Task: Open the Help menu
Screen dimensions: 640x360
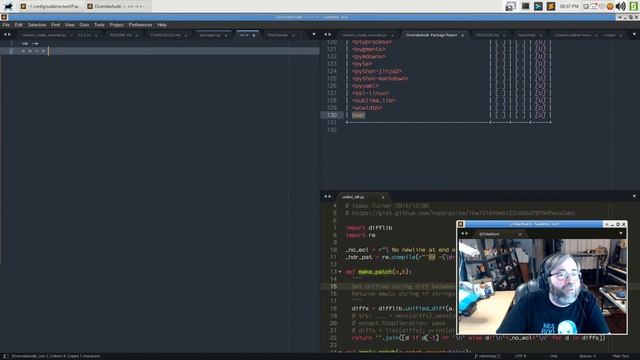Action: 162,25
